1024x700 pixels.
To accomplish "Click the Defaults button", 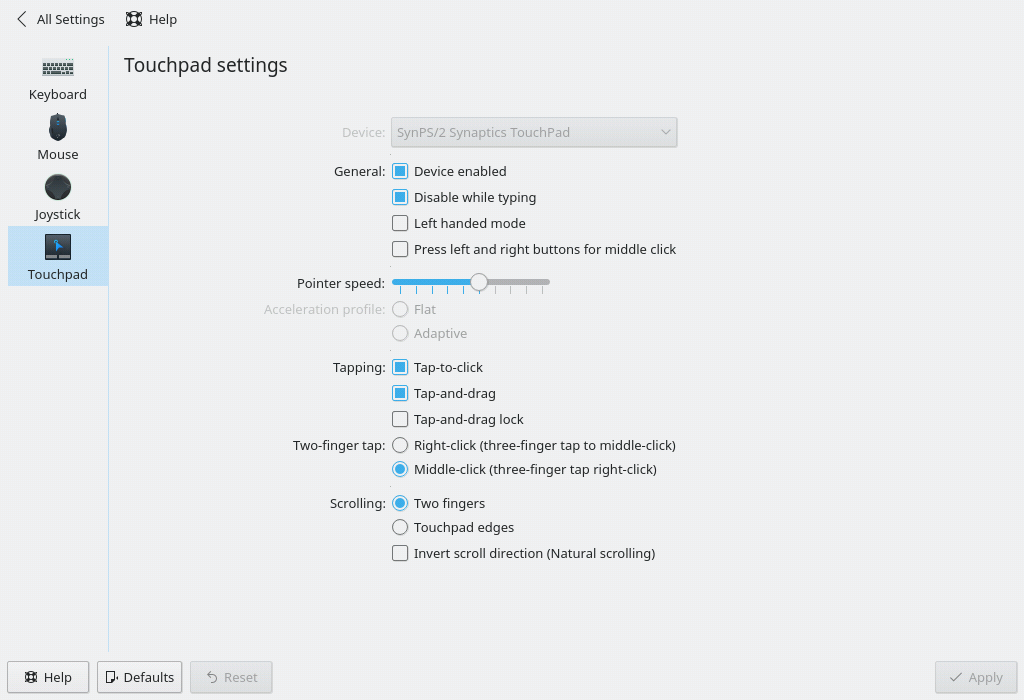I will pyautogui.click(x=139, y=677).
